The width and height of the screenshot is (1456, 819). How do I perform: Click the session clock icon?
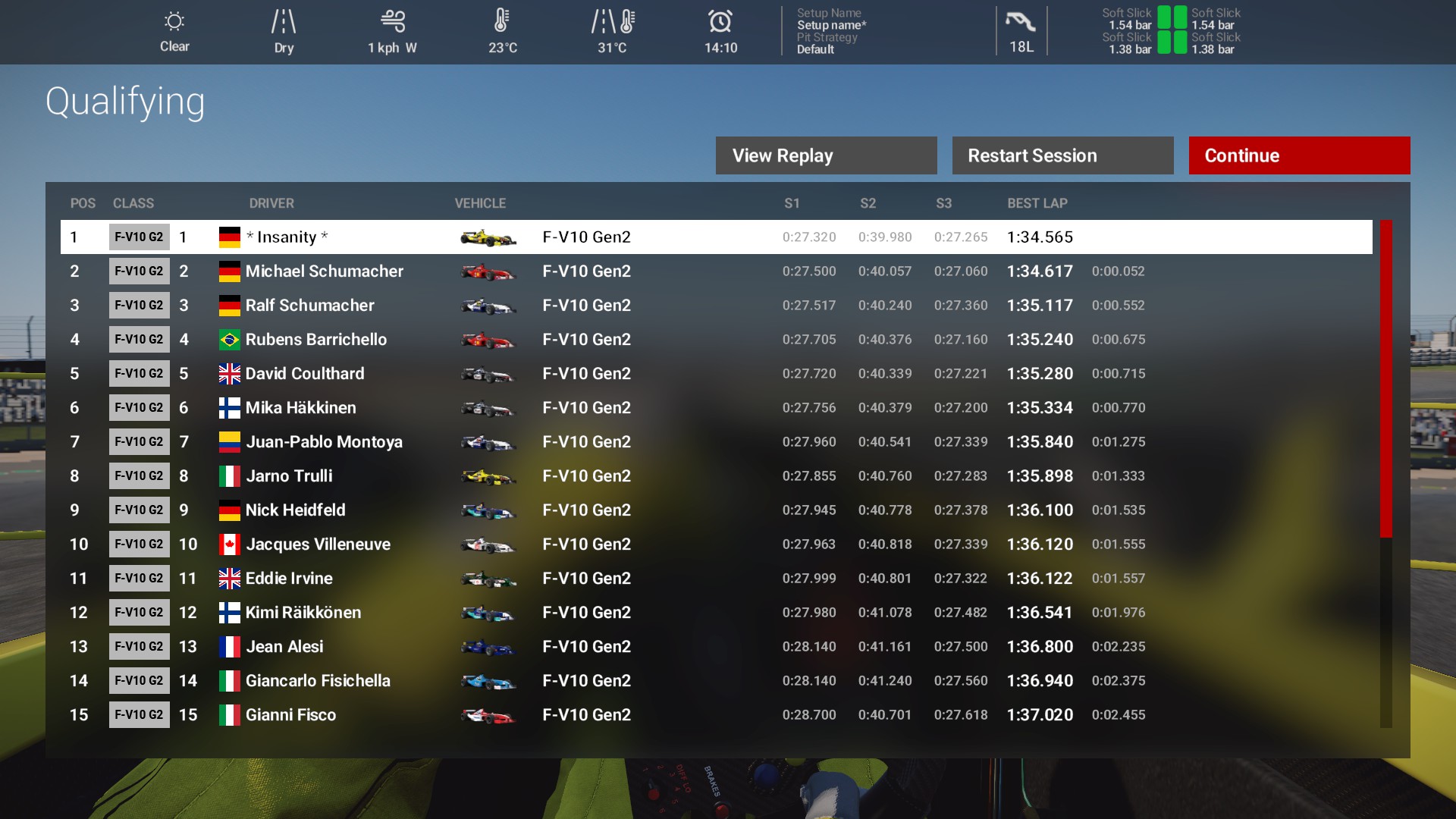tap(720, 21)
